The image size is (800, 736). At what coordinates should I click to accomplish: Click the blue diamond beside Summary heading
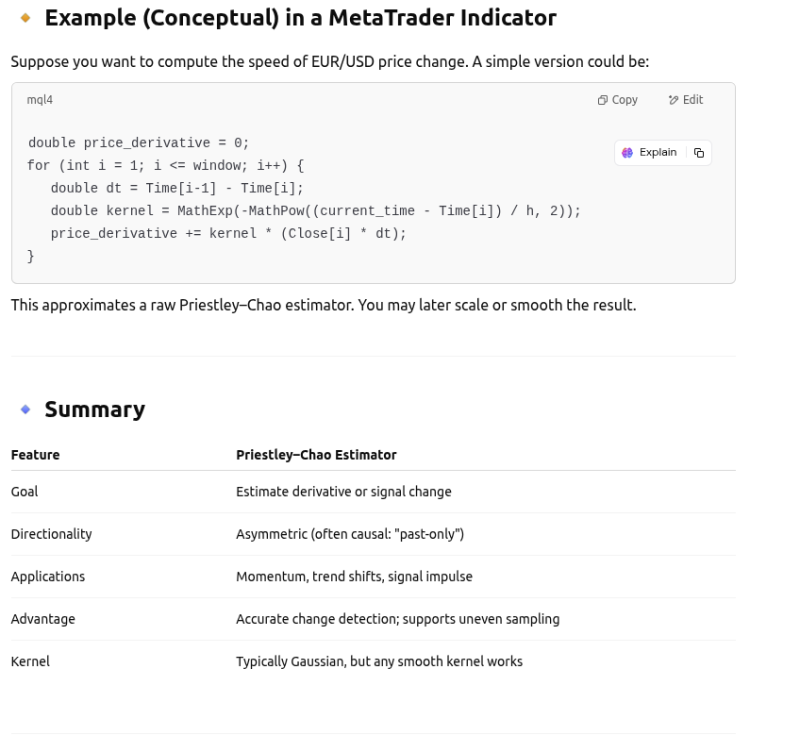click(25, 409)
